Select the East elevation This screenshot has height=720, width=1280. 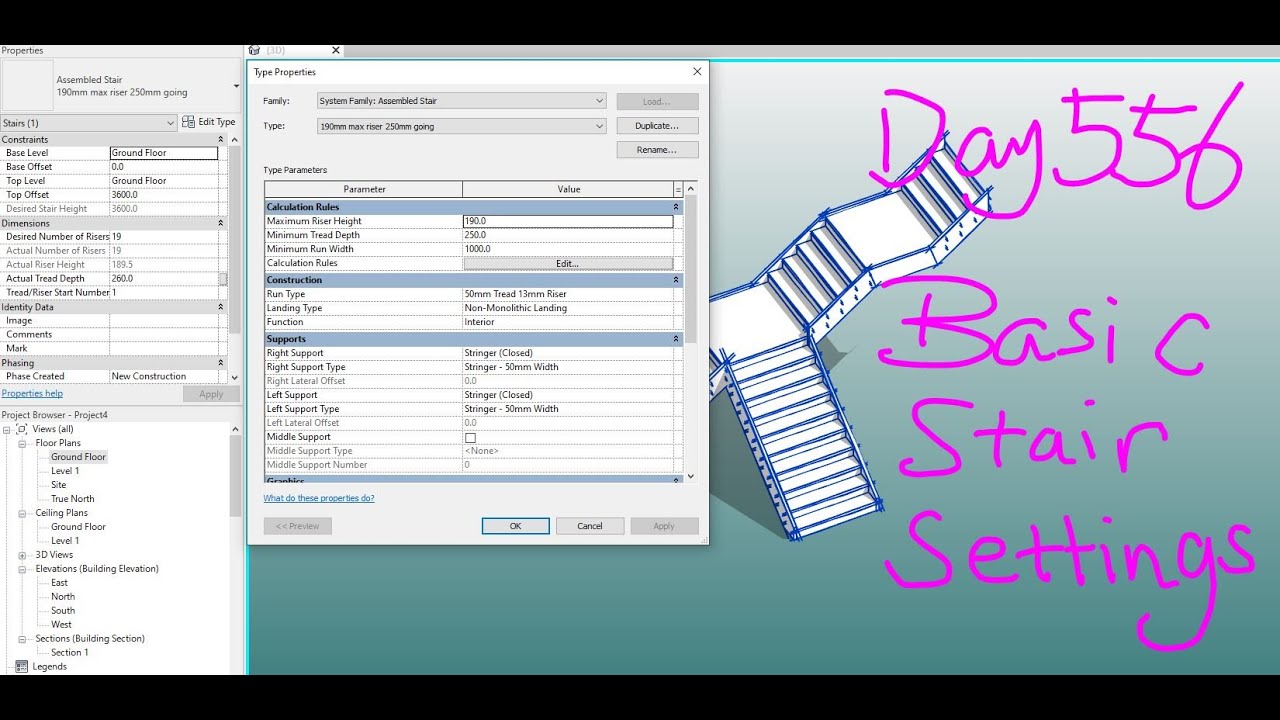(60, 583)
